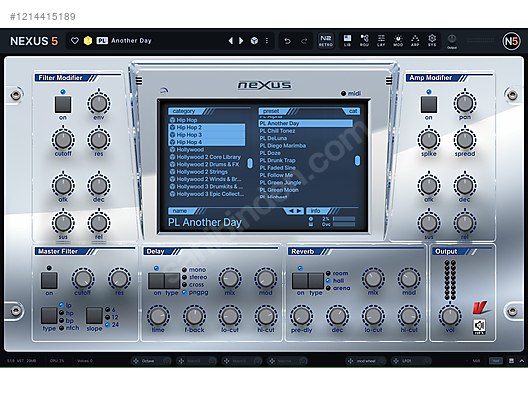Image resolution: width=528 pixels, height=396 pixels.
Task: Select lp filter type option
Action: click(x=66, y=305)
